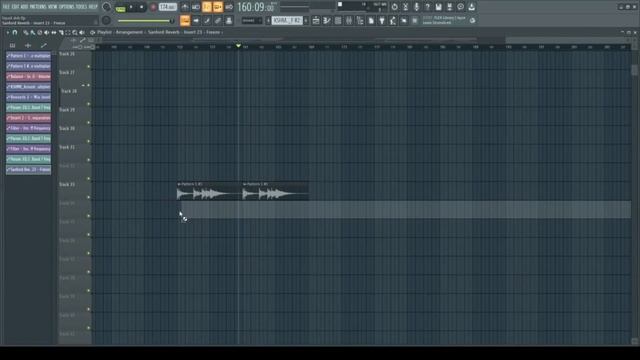Click the red record button
Screen dimensions: 640x360
click(153, 7)
